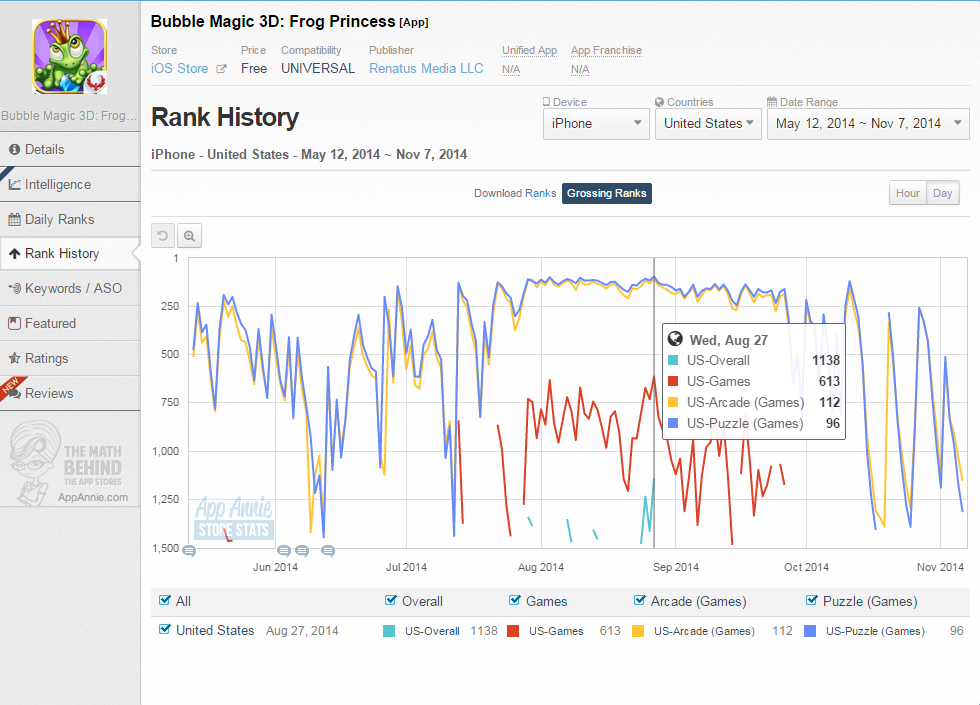Viewport: 980px width, 705px height.
Task: Click the Daily Ranks calendar icon
Action: point(14,219)
